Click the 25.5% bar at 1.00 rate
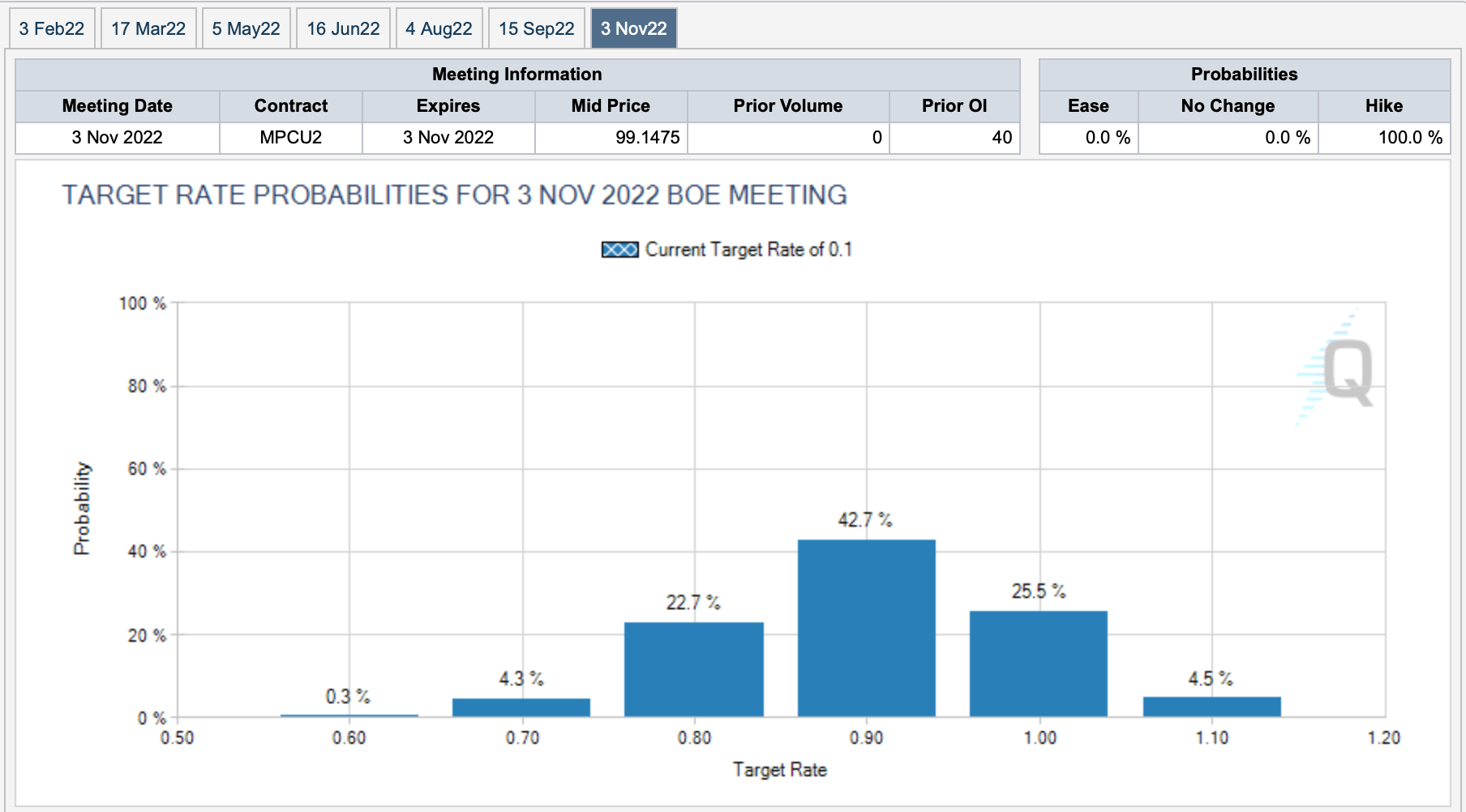1466x812 pixels. [x=1038, y=664]
